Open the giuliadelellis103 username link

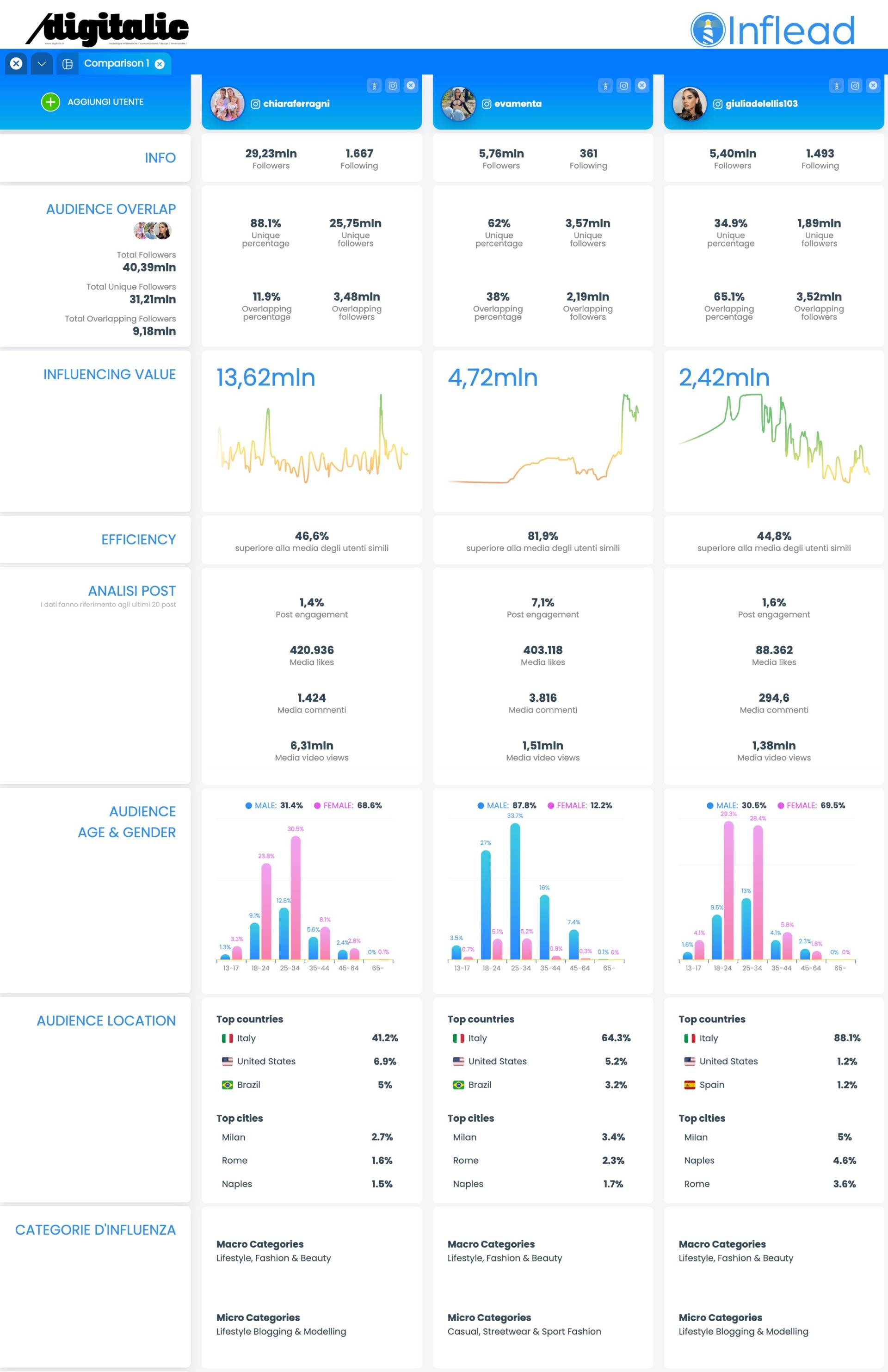[x=761, y=104]
